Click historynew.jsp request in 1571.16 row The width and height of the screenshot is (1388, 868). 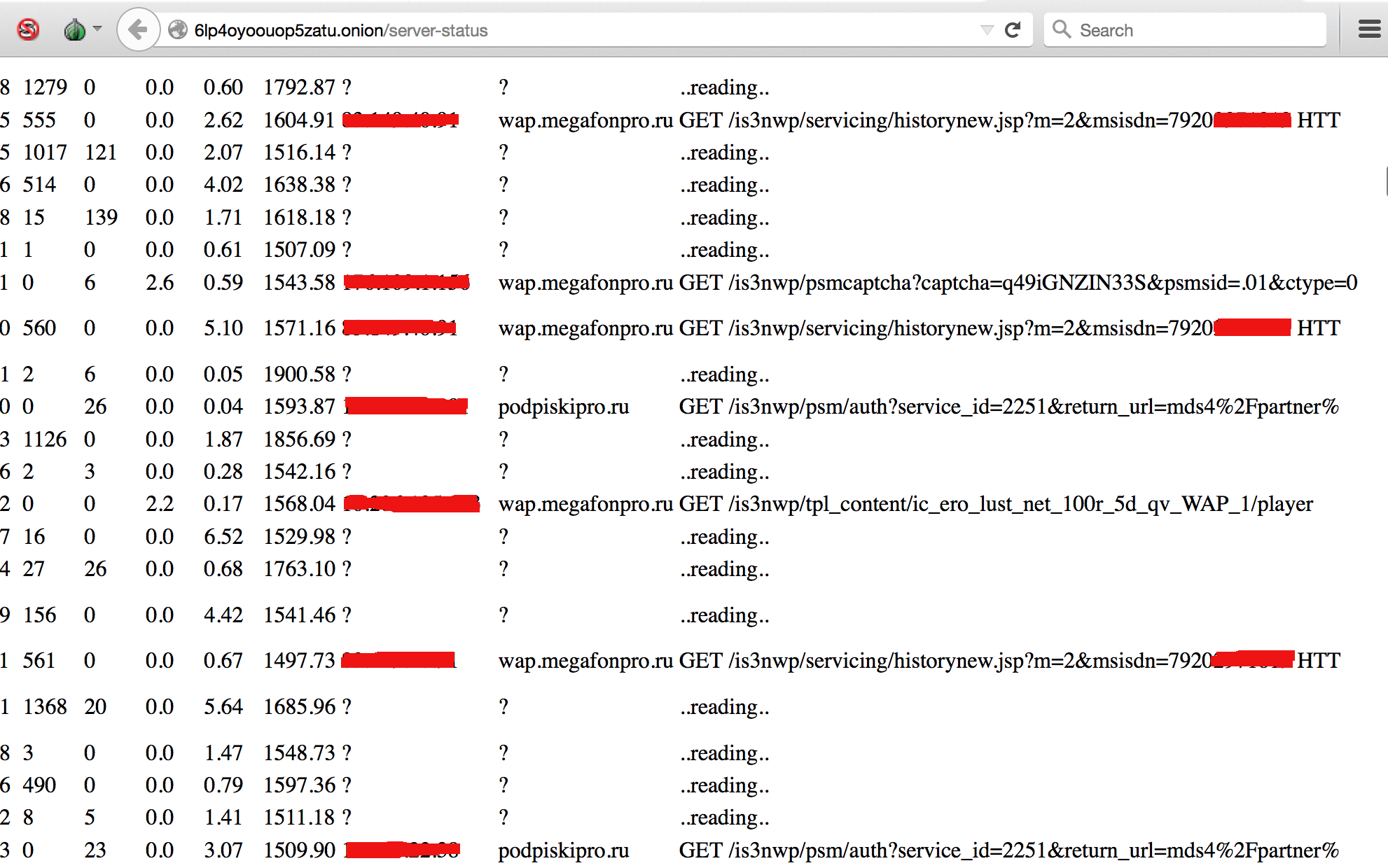click(1009, 328)
